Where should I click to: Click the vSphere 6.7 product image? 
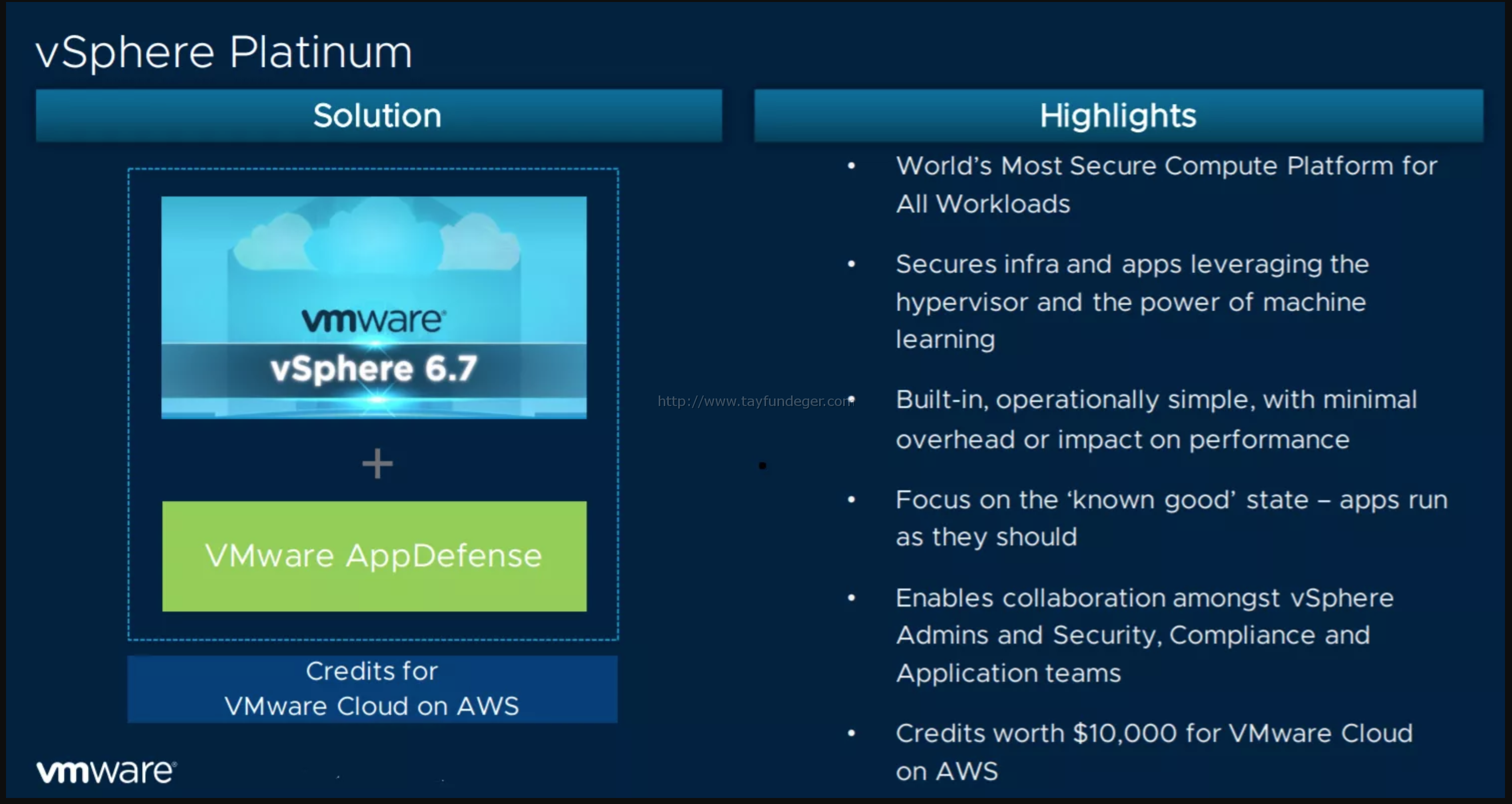tap(374, 307)
